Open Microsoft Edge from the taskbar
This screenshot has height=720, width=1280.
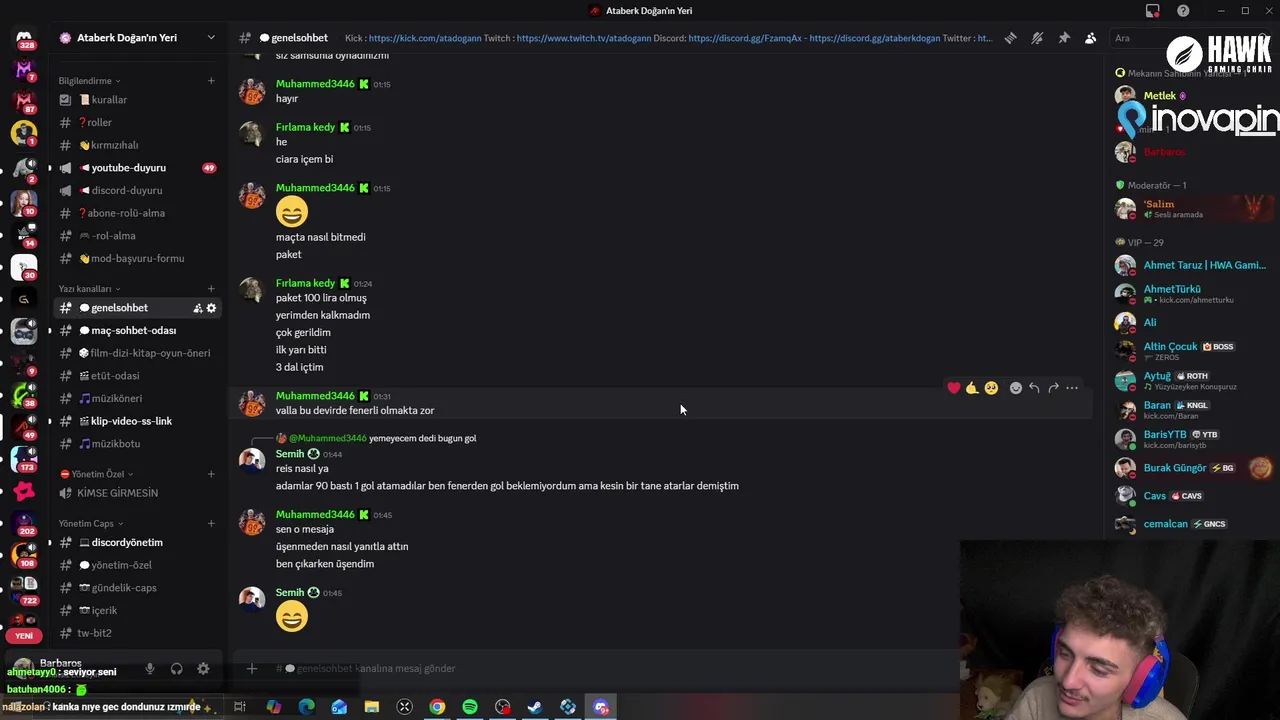[306, 707]
